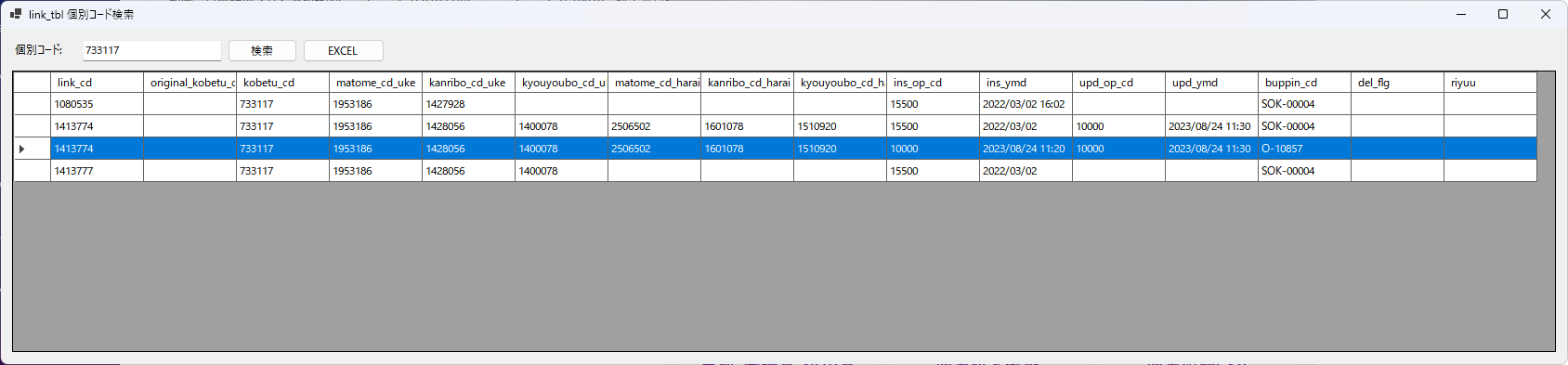
Task: Click the kyouyoubo_cd_uke column header
Action: coord(561,83)
